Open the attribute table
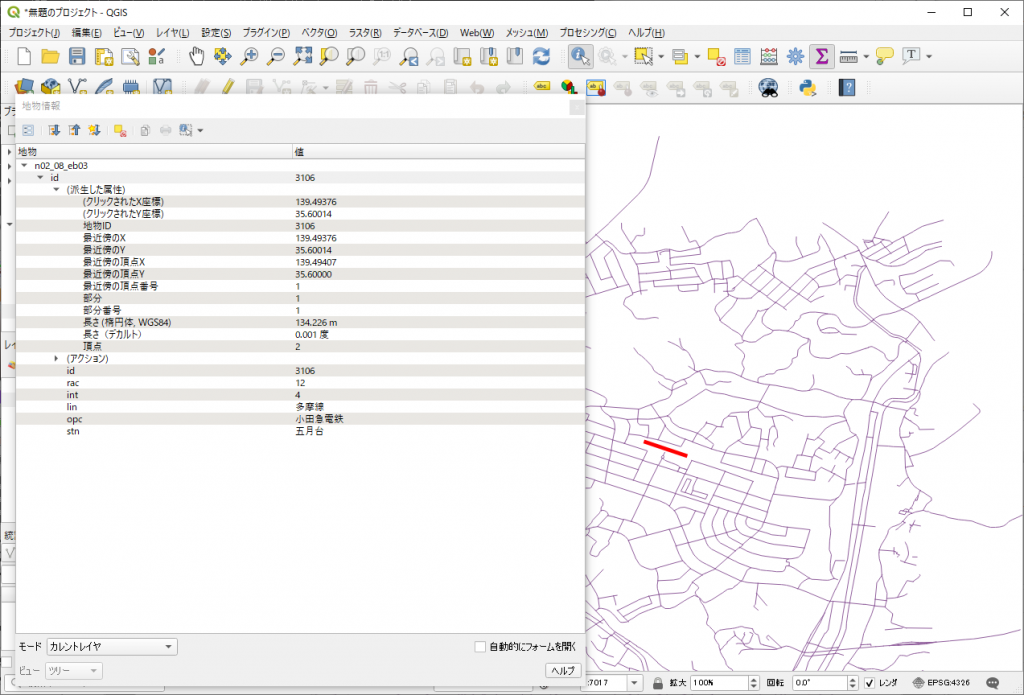This screenshot has height=695, width=1024. coord(743,57)
